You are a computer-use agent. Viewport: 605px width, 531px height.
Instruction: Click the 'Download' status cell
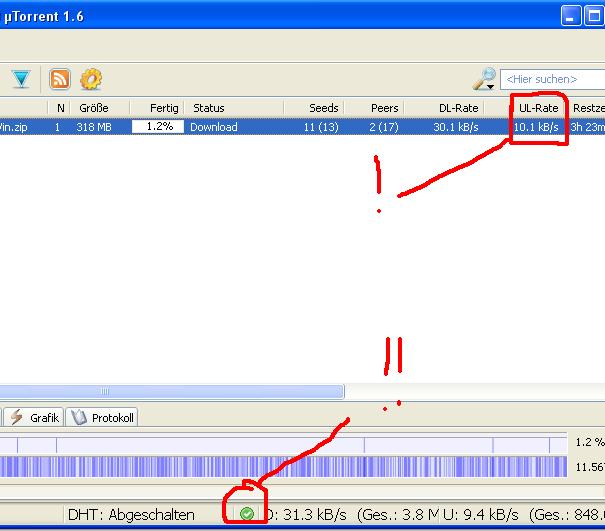(214, 127)
